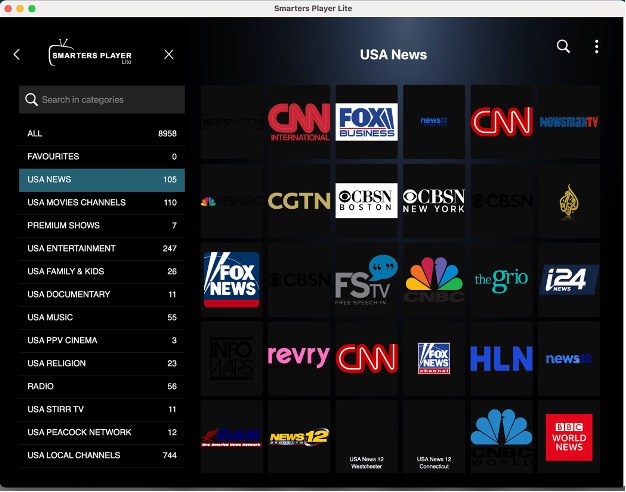The width and height of the screenshot is (626, 492).
Task: Open the NewsmaxTV channel tile
Action: pyautogui.click(x=569, y=121)
